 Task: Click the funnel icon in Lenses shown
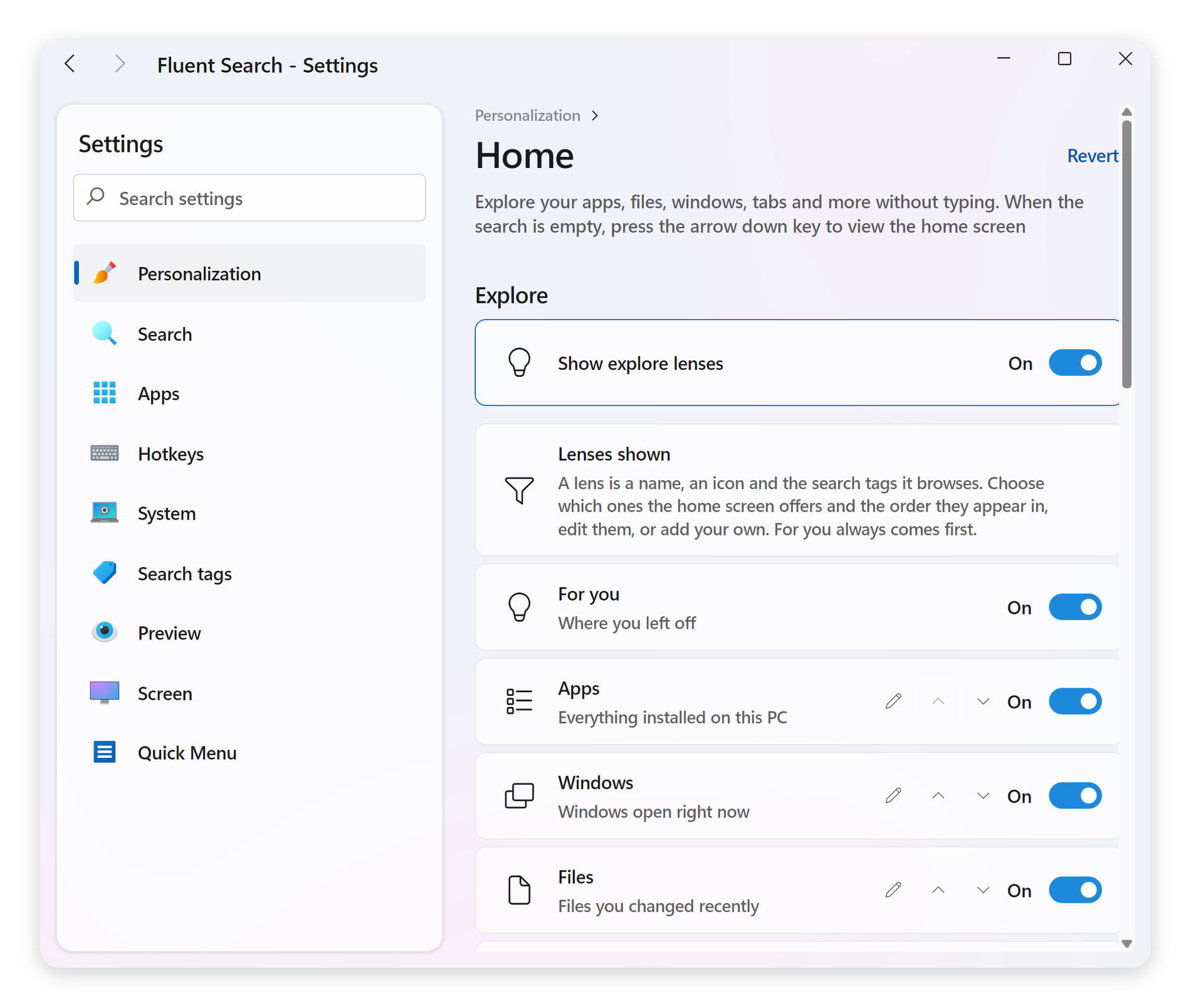coord(519,490)
